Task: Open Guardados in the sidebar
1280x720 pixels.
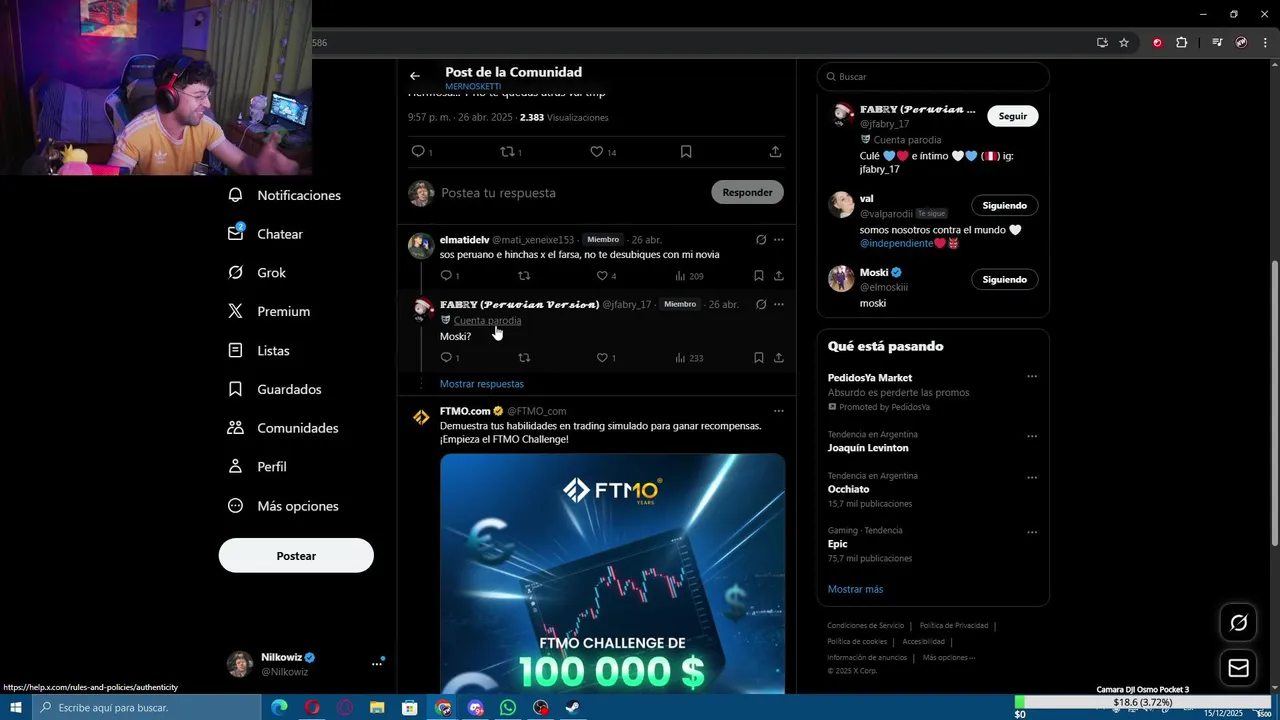Action: 275,389
